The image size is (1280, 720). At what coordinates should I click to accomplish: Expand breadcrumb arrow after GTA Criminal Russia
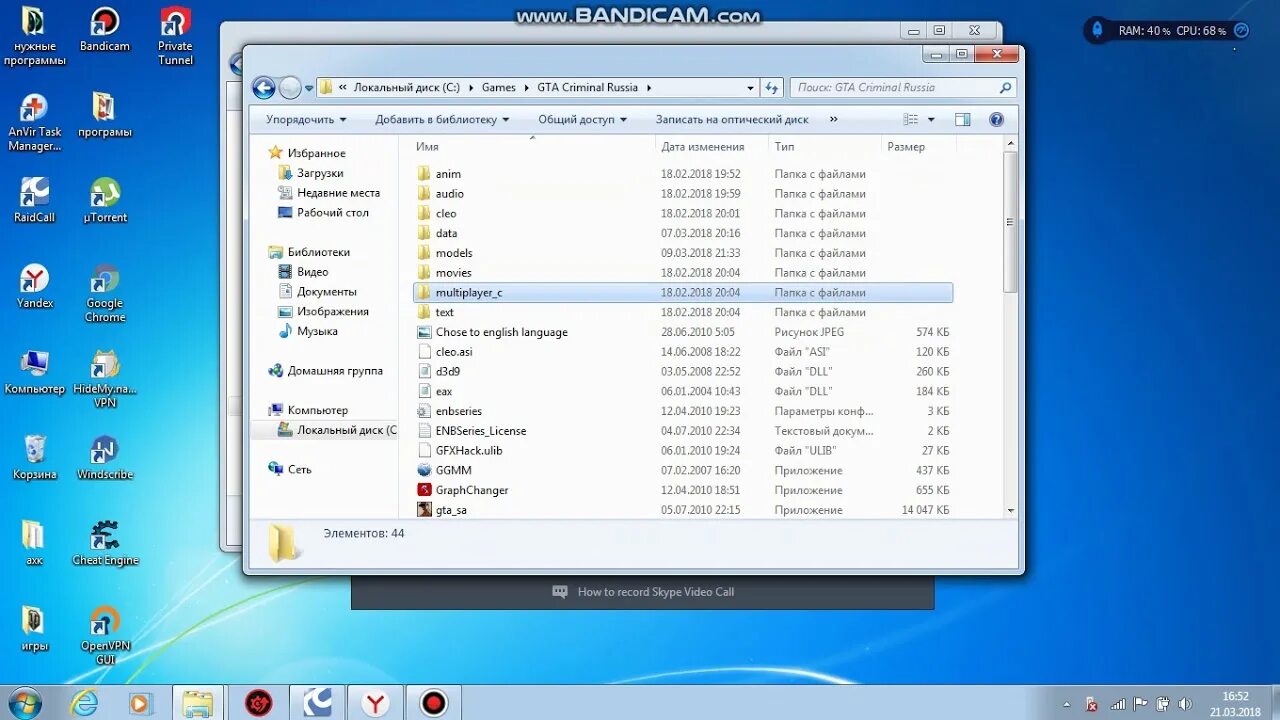(x=648, y=88)
